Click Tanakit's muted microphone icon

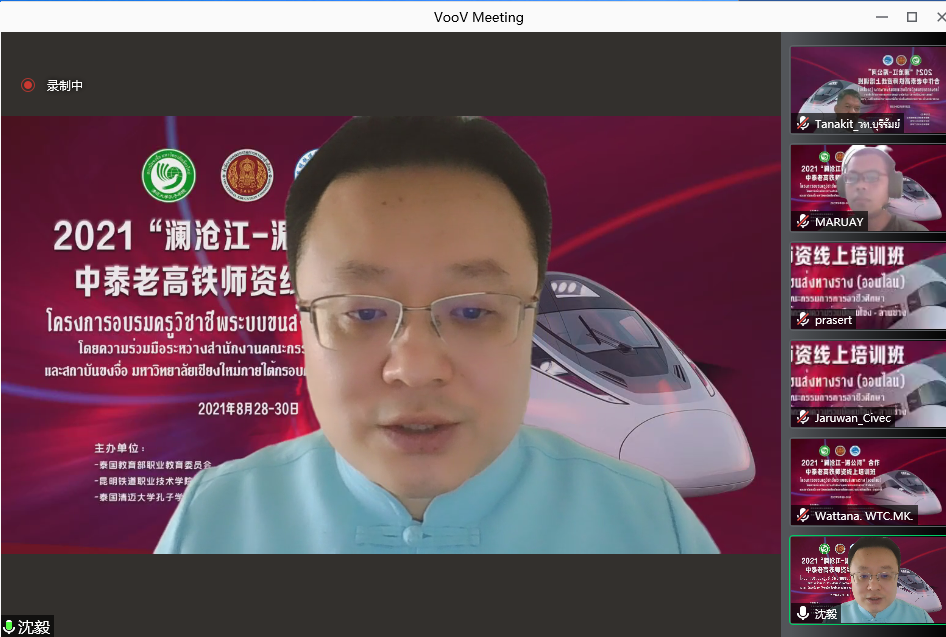tap(802, 124)
